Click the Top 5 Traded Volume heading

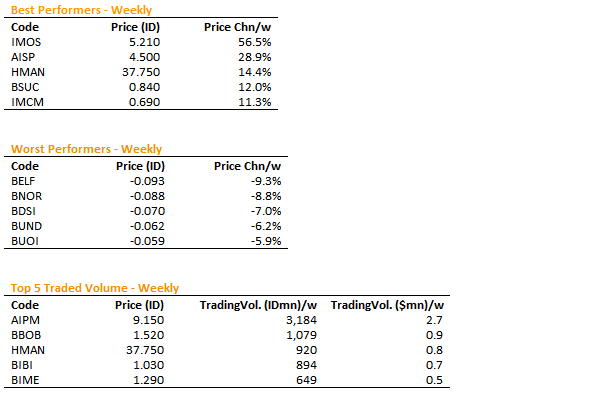click(x=95, y=288)
